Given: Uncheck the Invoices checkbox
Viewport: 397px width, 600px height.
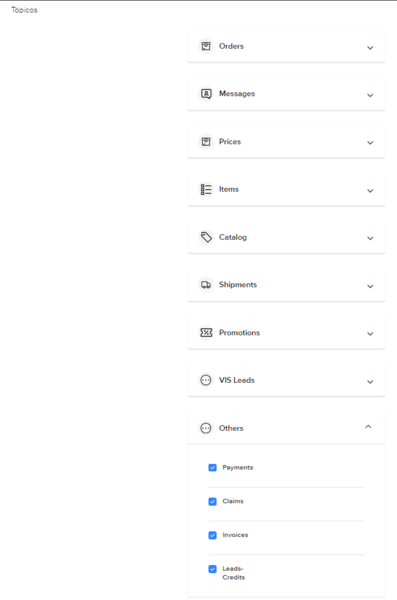Looking at the screenshot, I should (212, 535).
